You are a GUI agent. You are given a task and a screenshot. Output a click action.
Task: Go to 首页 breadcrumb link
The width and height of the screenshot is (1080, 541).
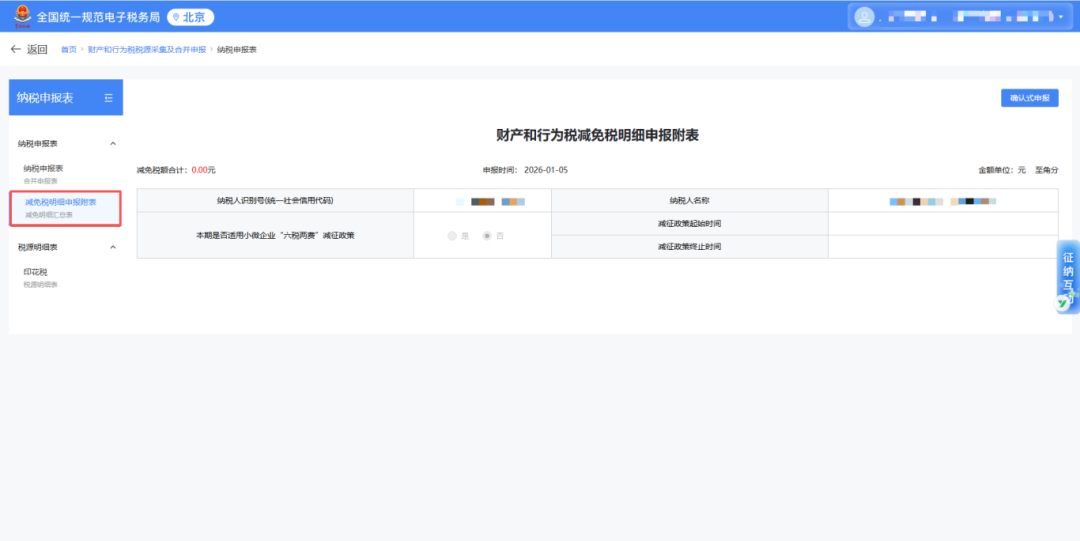(68, 49)
